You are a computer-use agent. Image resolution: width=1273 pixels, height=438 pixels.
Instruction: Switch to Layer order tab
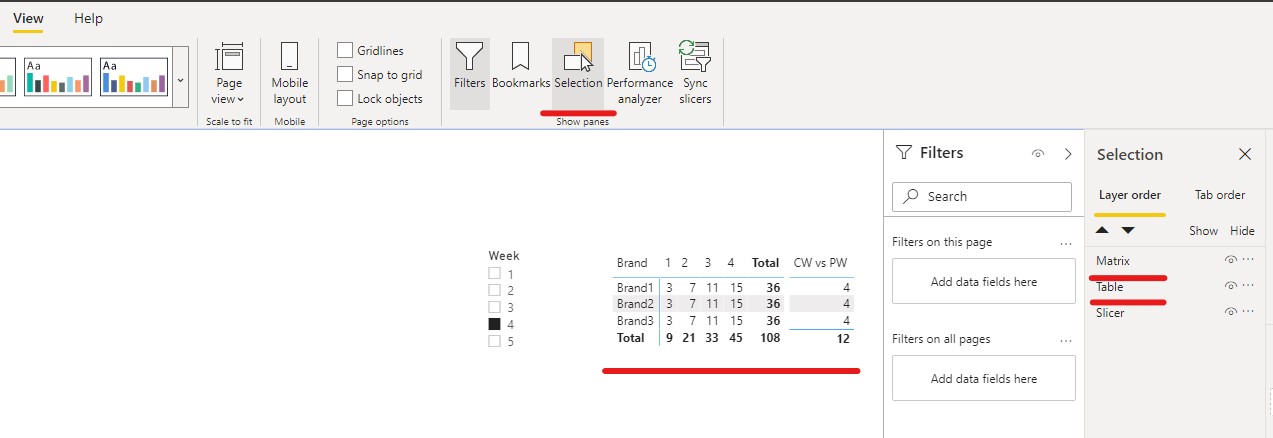1130,195
